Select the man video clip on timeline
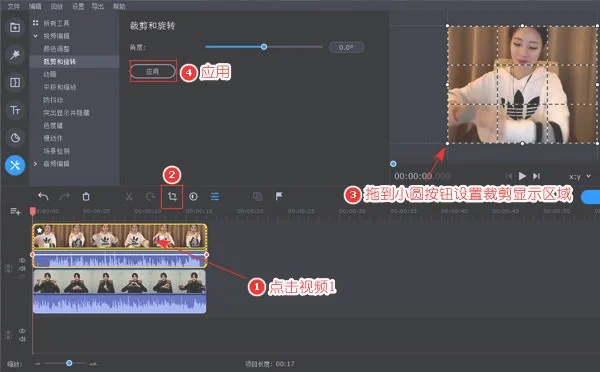The height and width of the screenshot is (372, 600). pyautogui.click(x=119, y=282)
